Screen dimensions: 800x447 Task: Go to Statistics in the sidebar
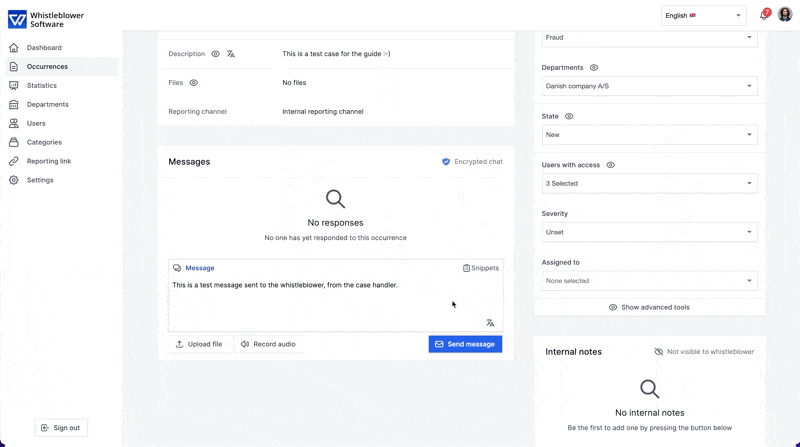pos(42,86)
